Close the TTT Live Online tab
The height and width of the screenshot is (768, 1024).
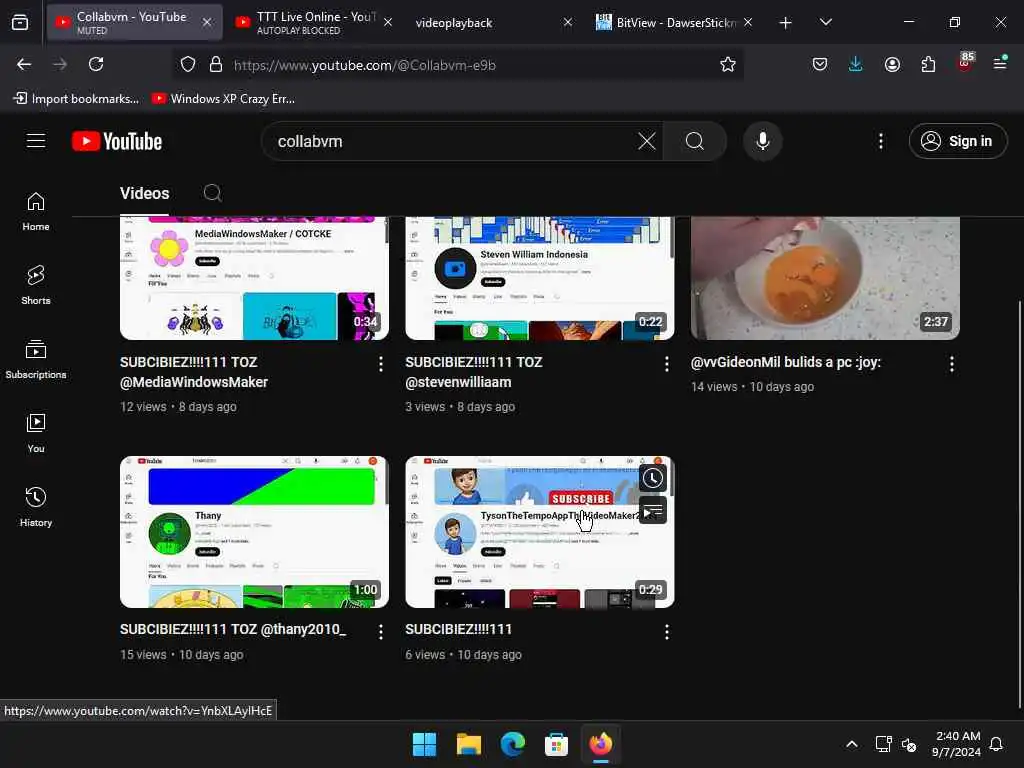[387, 22]
